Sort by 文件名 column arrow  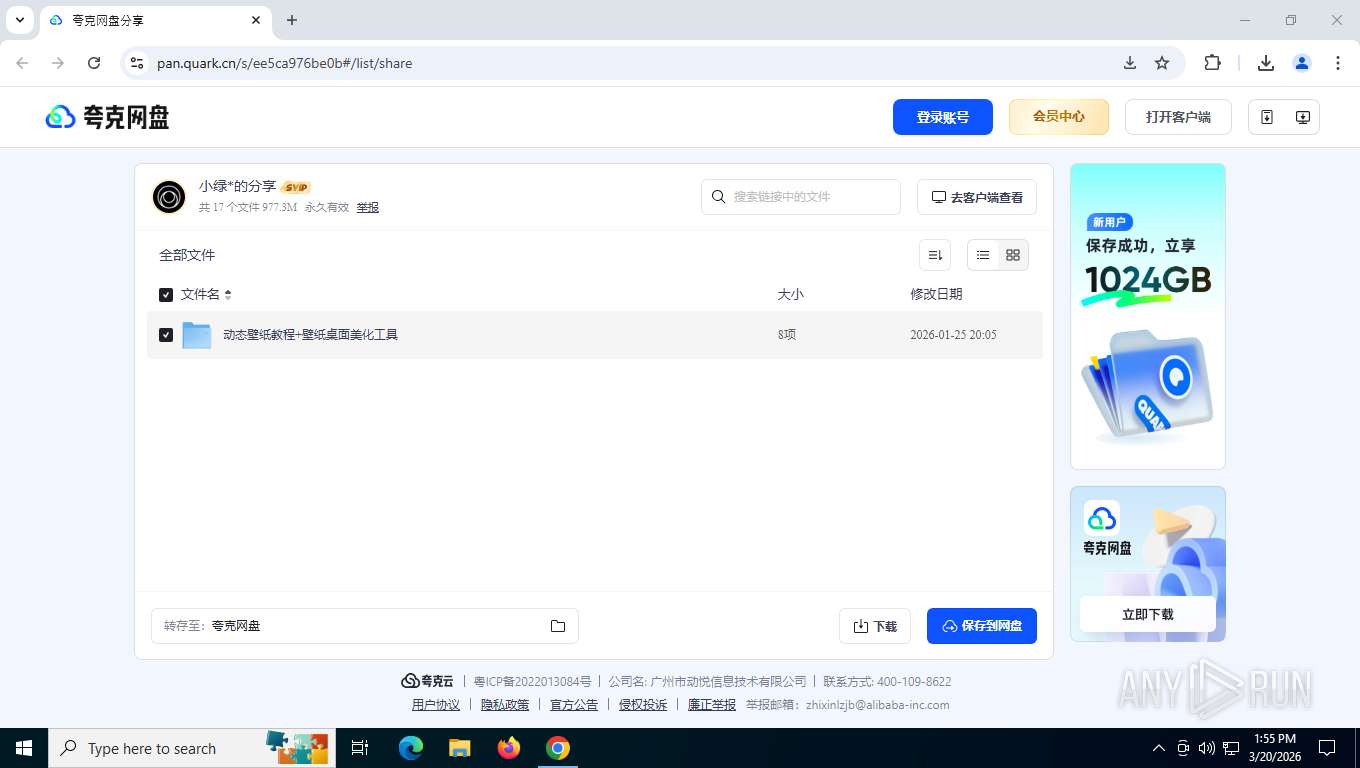click(228, 295)
